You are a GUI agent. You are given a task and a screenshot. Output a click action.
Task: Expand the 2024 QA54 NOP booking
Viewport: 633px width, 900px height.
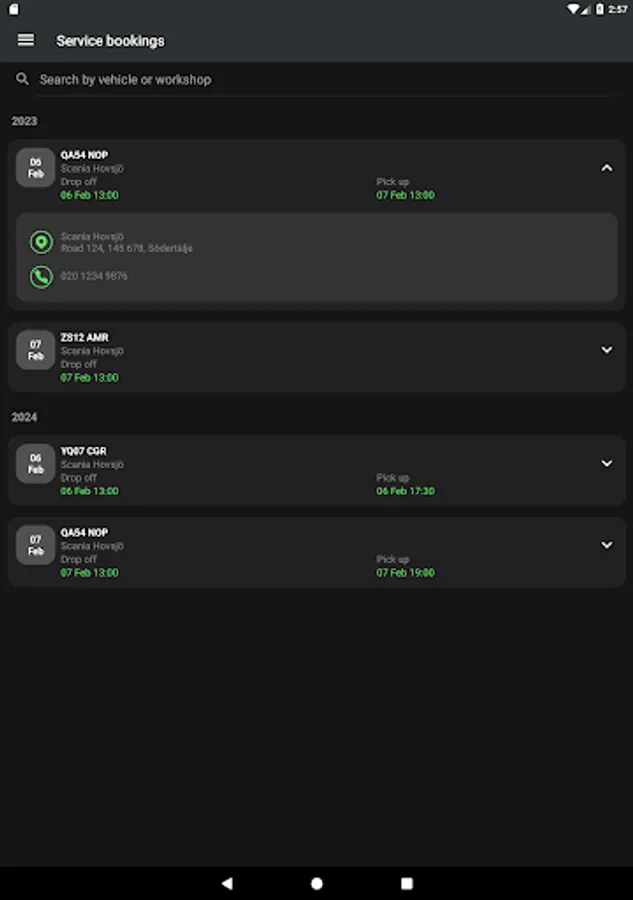click(606, 545)
